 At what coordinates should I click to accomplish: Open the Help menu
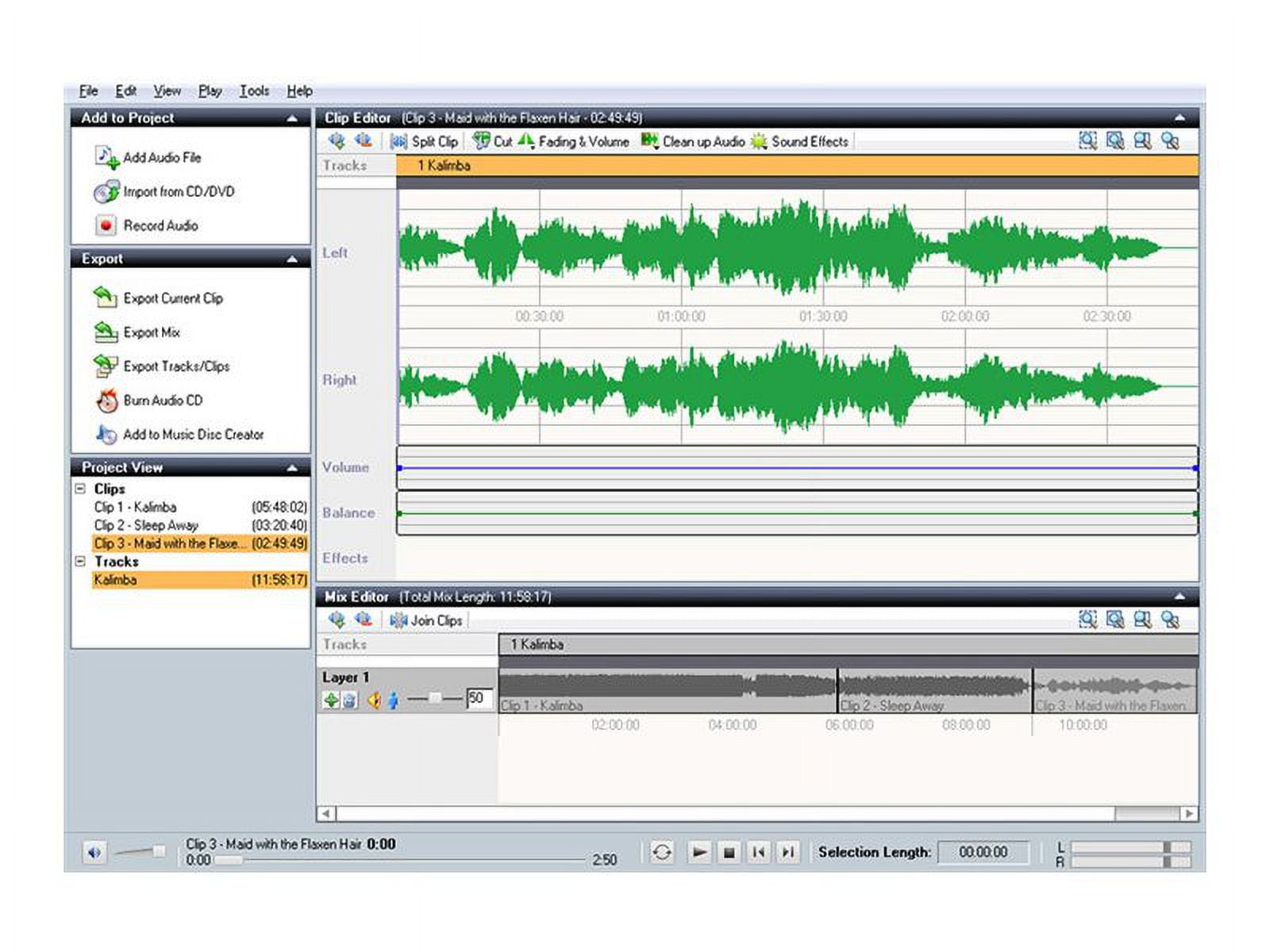tap(299, 91)
